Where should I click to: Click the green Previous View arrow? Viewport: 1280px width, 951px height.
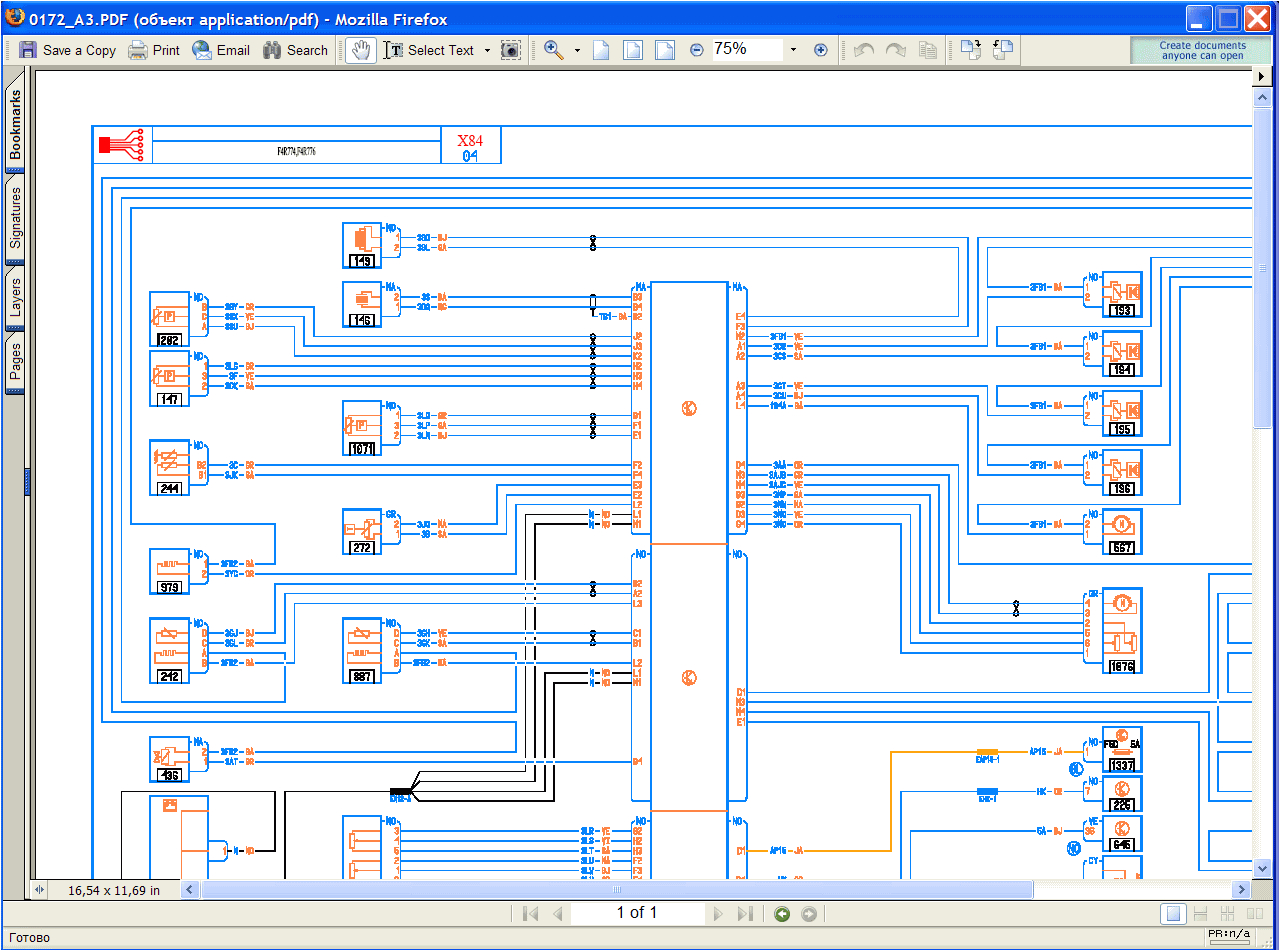click(782, 913)
